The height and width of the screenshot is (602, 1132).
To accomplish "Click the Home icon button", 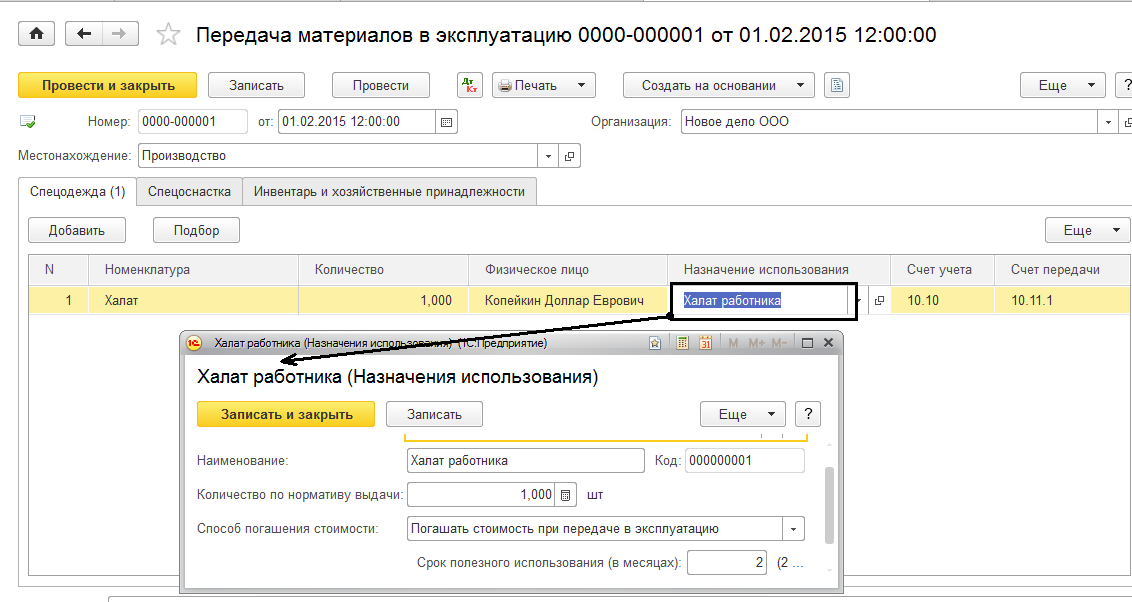I will coord(37,34).
